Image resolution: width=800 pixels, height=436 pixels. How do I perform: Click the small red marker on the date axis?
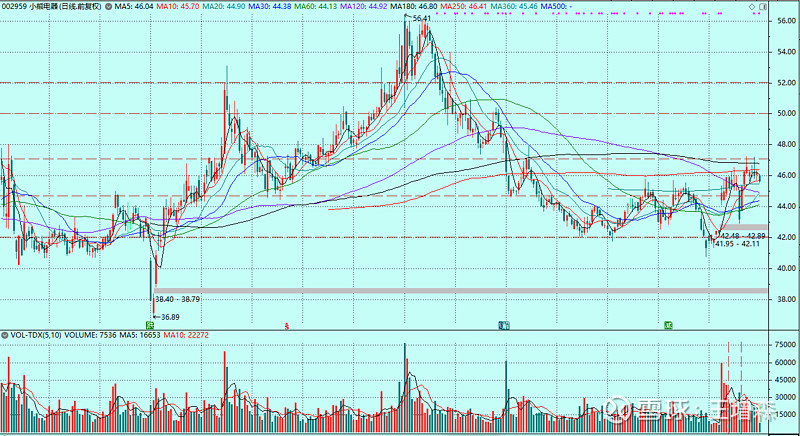click(x=287, y=326)
